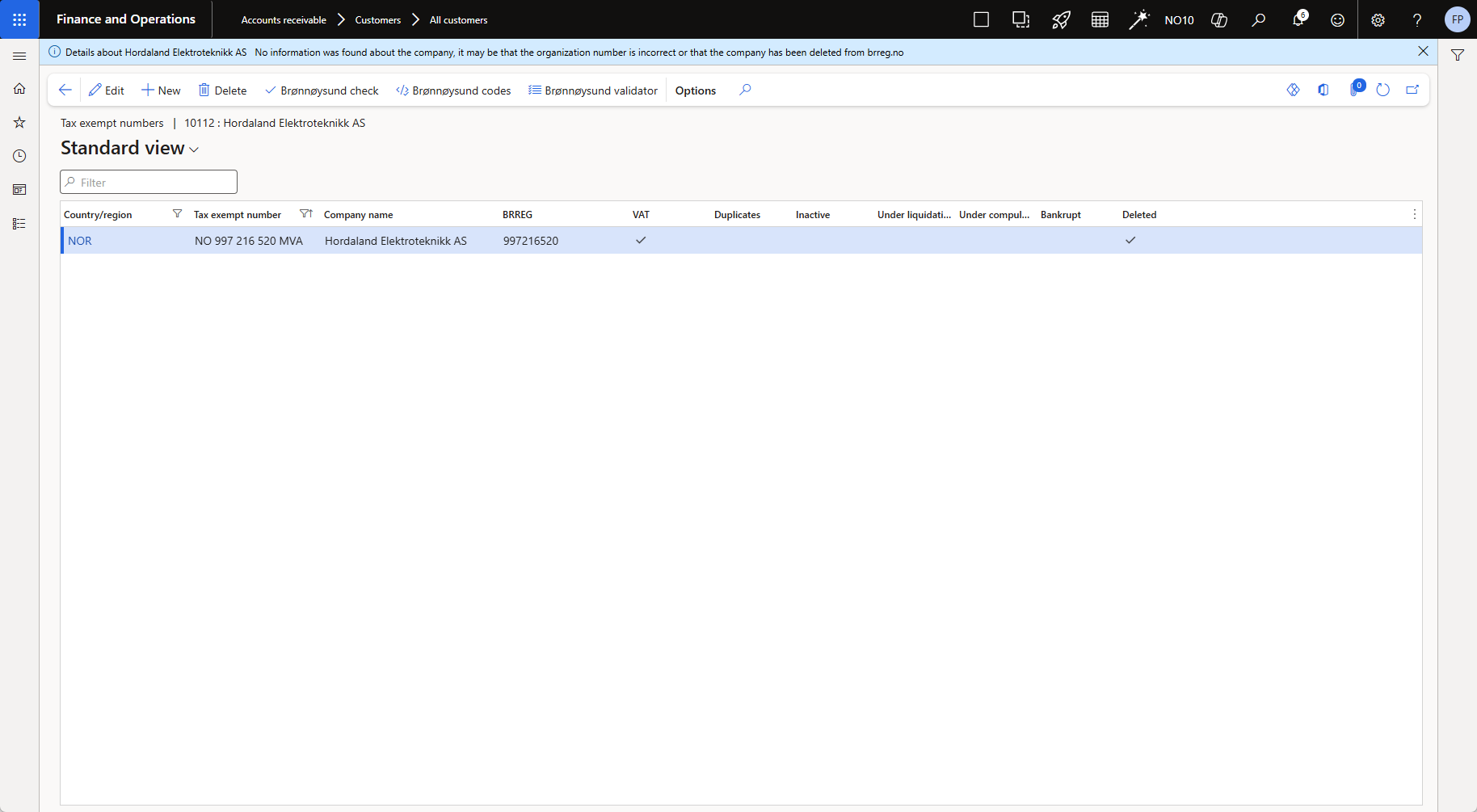
Task: Open the attachments icon with count badge
Action: pos(1356,89)
